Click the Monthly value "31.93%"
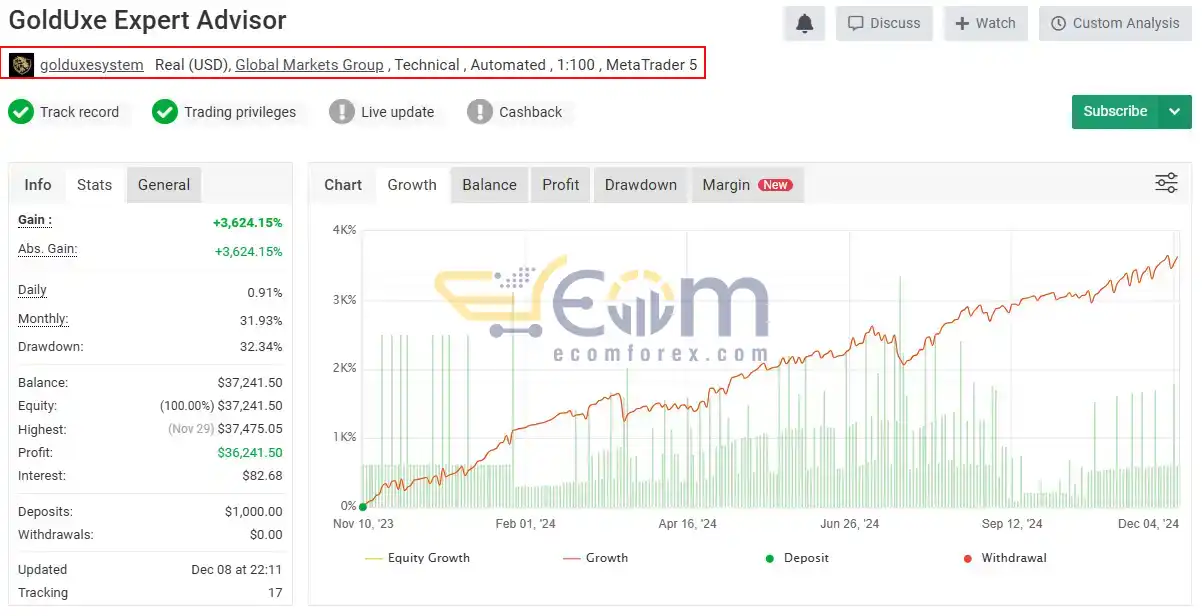 [x=261, y=321]
